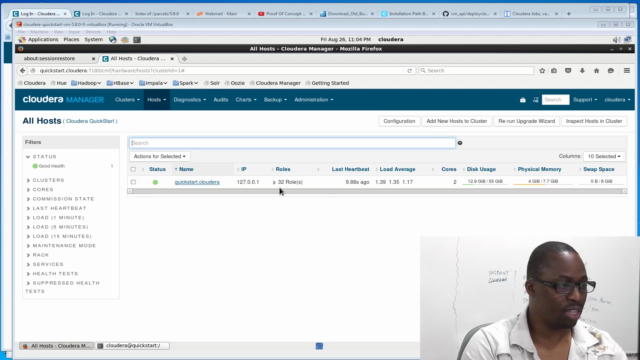Viewport: 640px width, 360px height.
Task: Open the Support menu
Action: [585, 100]
